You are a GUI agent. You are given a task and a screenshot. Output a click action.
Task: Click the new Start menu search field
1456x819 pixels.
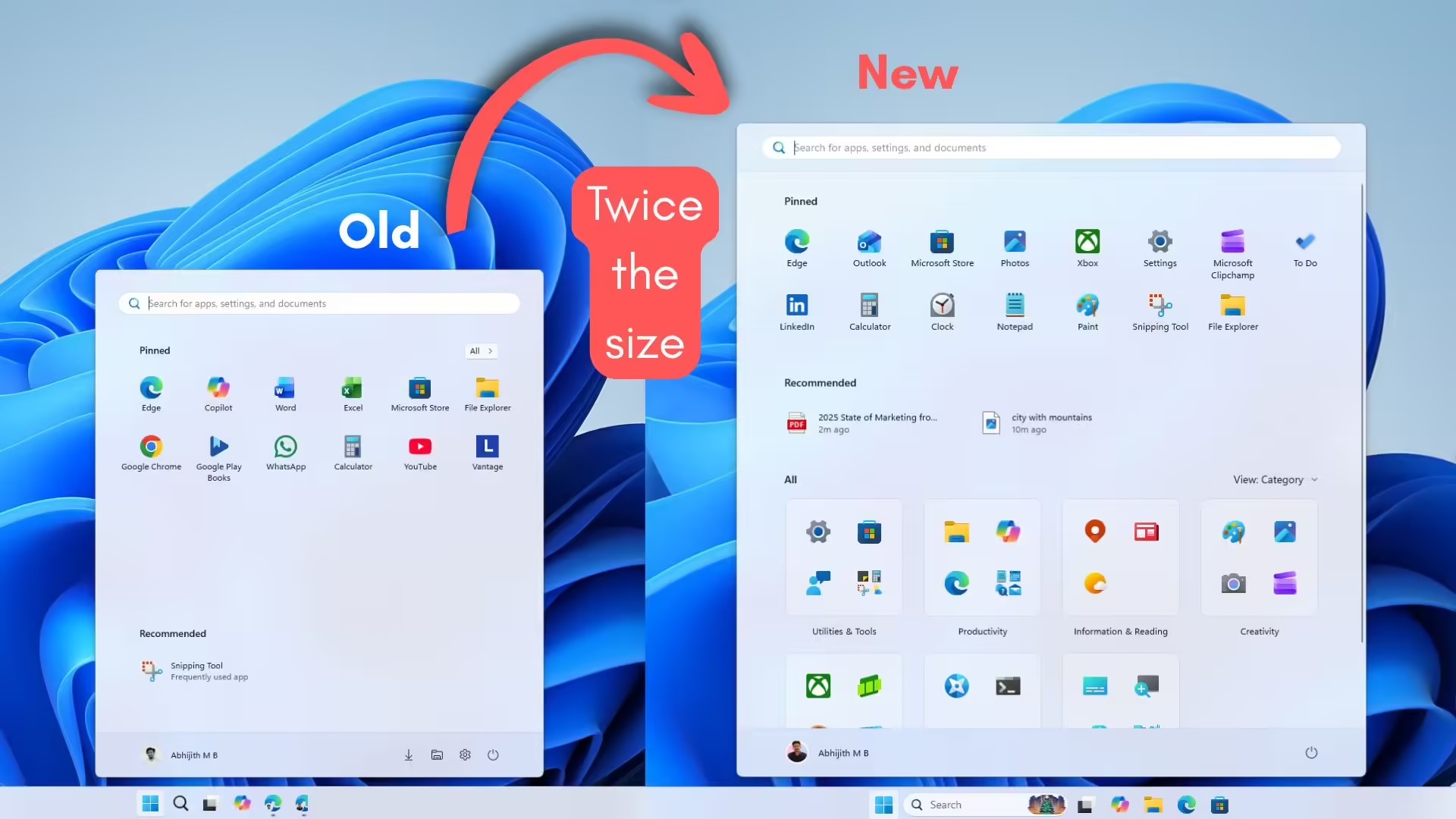click(1051, 148)
